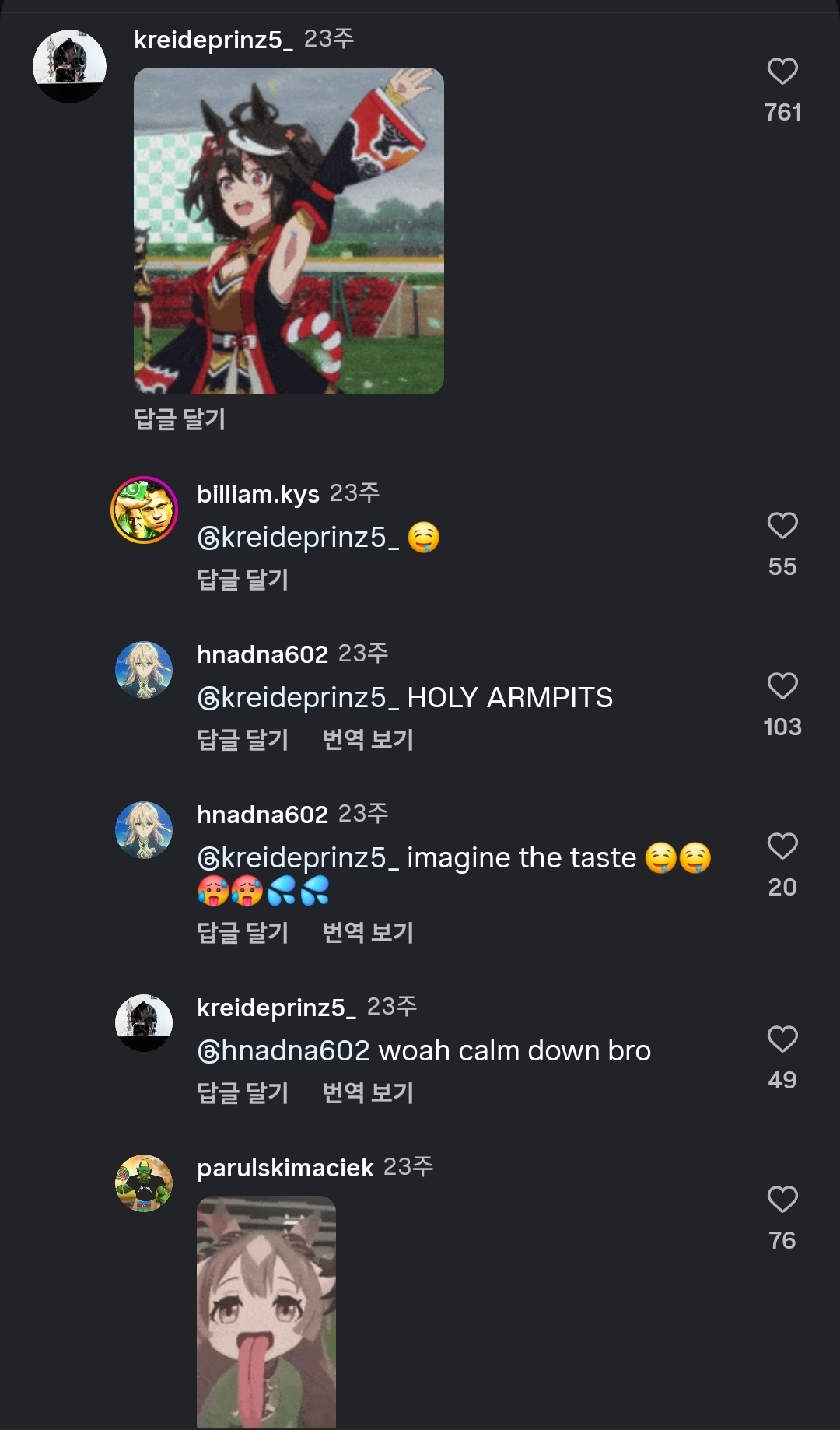Like parulskimaciek's GIF comment

pos(782,1200)
